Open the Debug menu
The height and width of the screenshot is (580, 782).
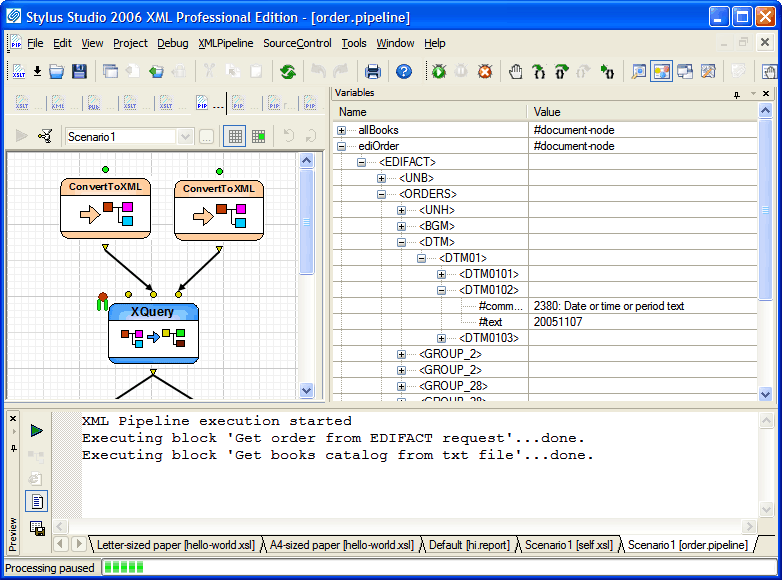(173, 43)
